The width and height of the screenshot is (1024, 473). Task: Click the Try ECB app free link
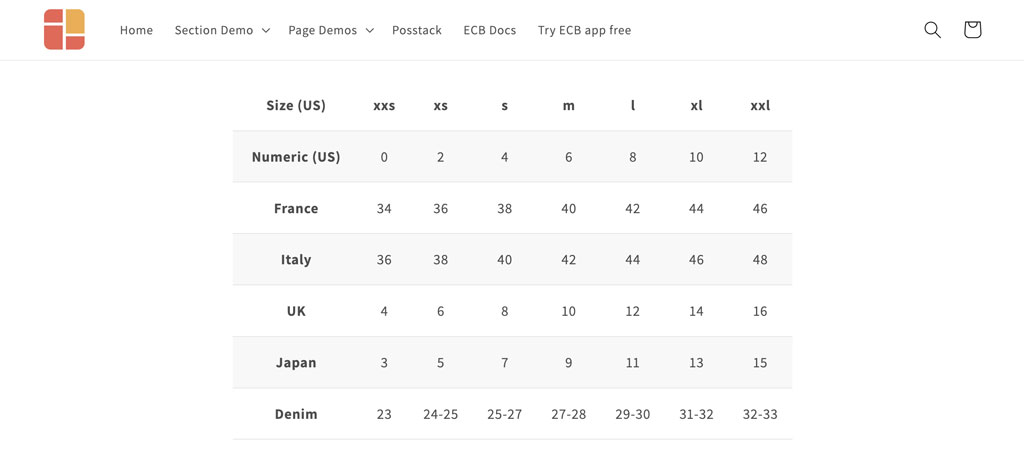pos(584,30)
